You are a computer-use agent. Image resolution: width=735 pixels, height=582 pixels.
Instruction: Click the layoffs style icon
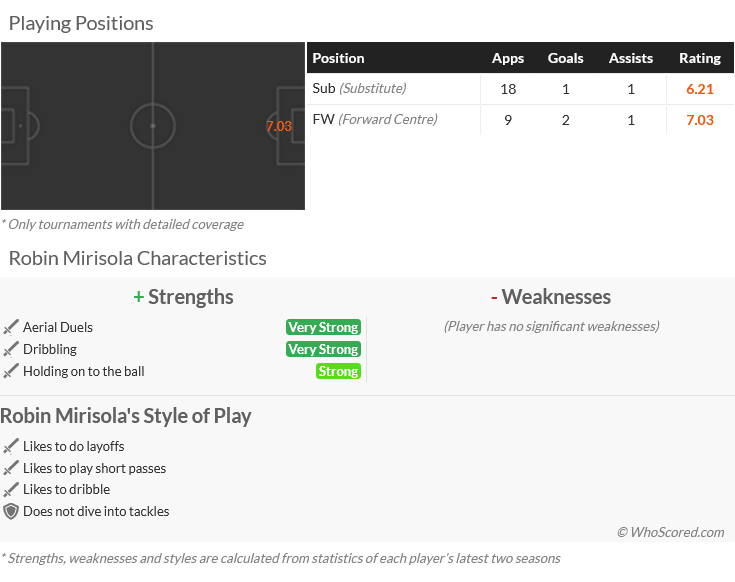coord(11,446)
